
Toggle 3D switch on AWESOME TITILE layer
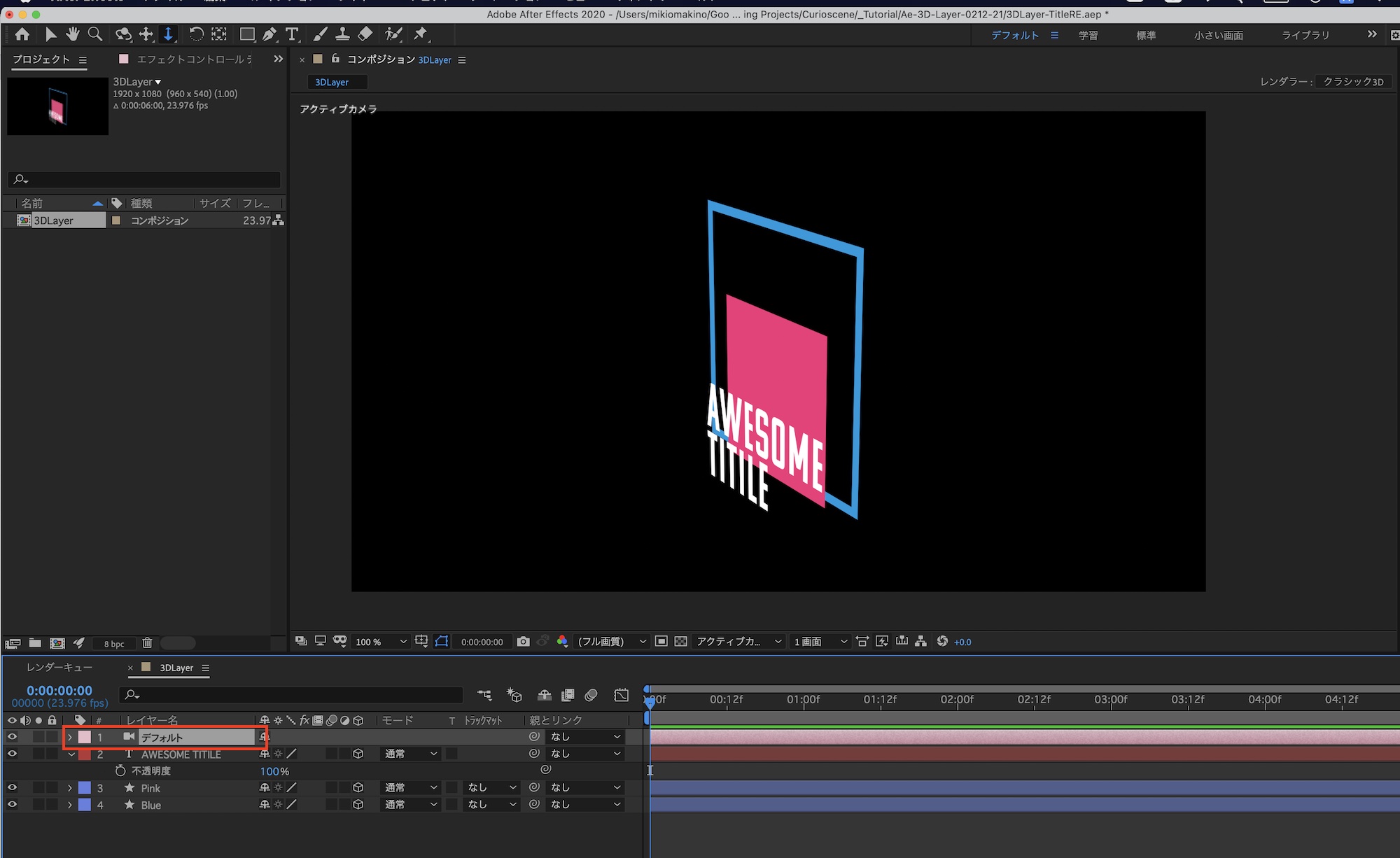[358, 754]
